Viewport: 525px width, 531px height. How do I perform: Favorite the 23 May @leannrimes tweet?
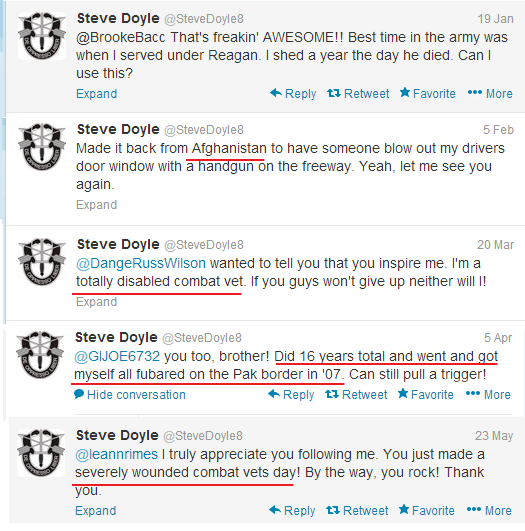[426, 510]
